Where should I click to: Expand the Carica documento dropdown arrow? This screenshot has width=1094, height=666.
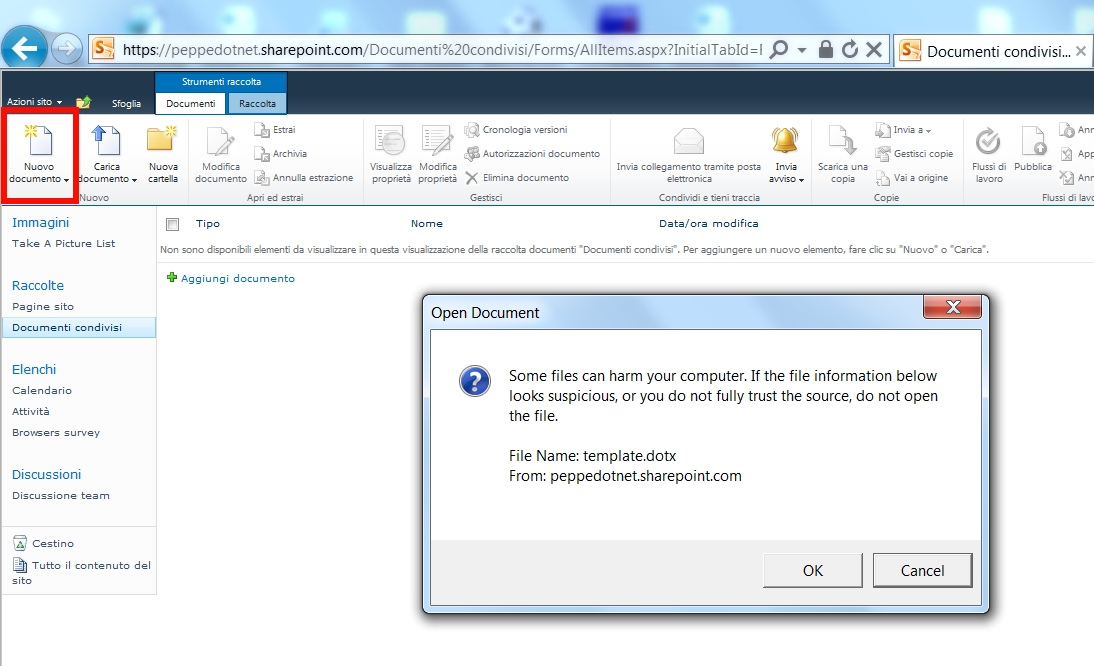coord(134,180)
